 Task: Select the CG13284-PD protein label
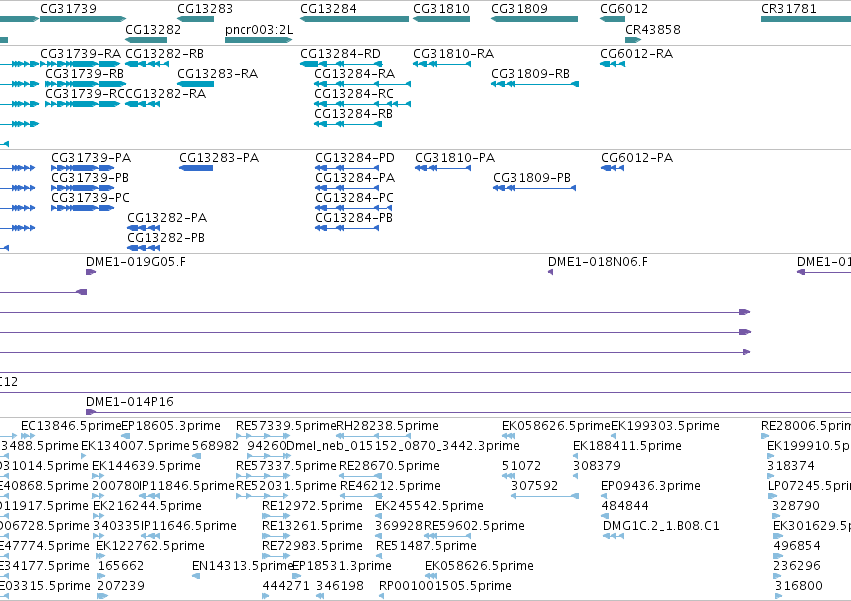pyautogui.click(x=355, y=158)
